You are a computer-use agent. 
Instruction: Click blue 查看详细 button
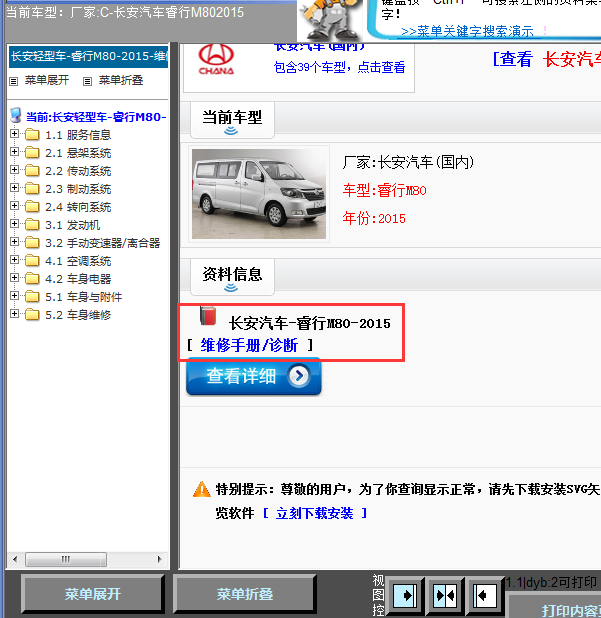254,376
